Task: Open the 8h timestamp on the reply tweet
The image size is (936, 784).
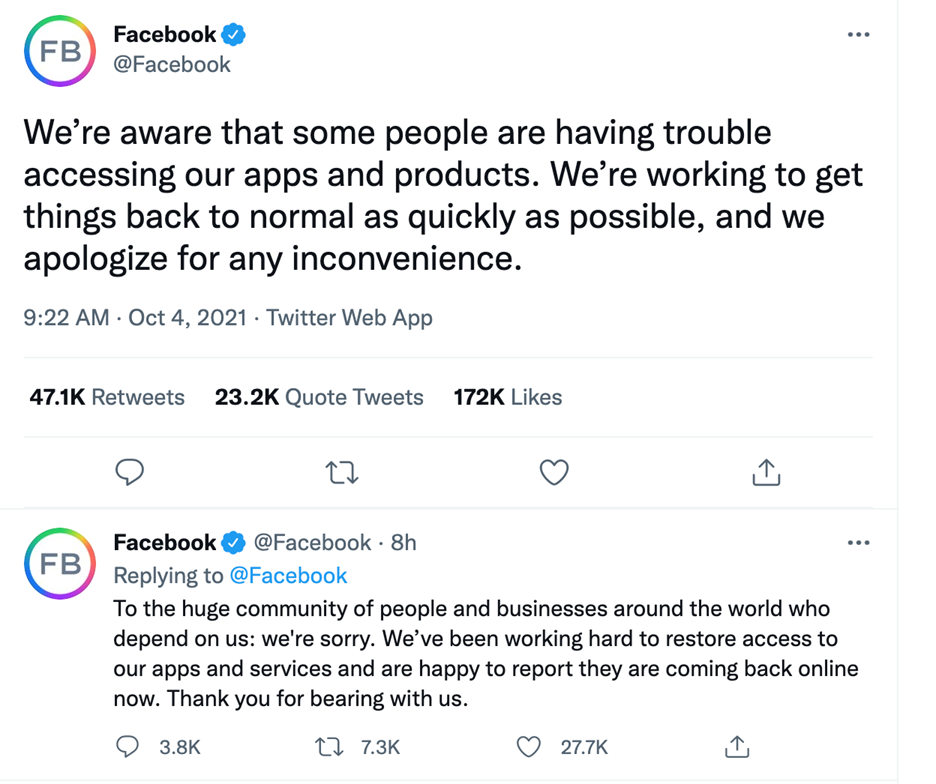Action: [x=403, y=543]
